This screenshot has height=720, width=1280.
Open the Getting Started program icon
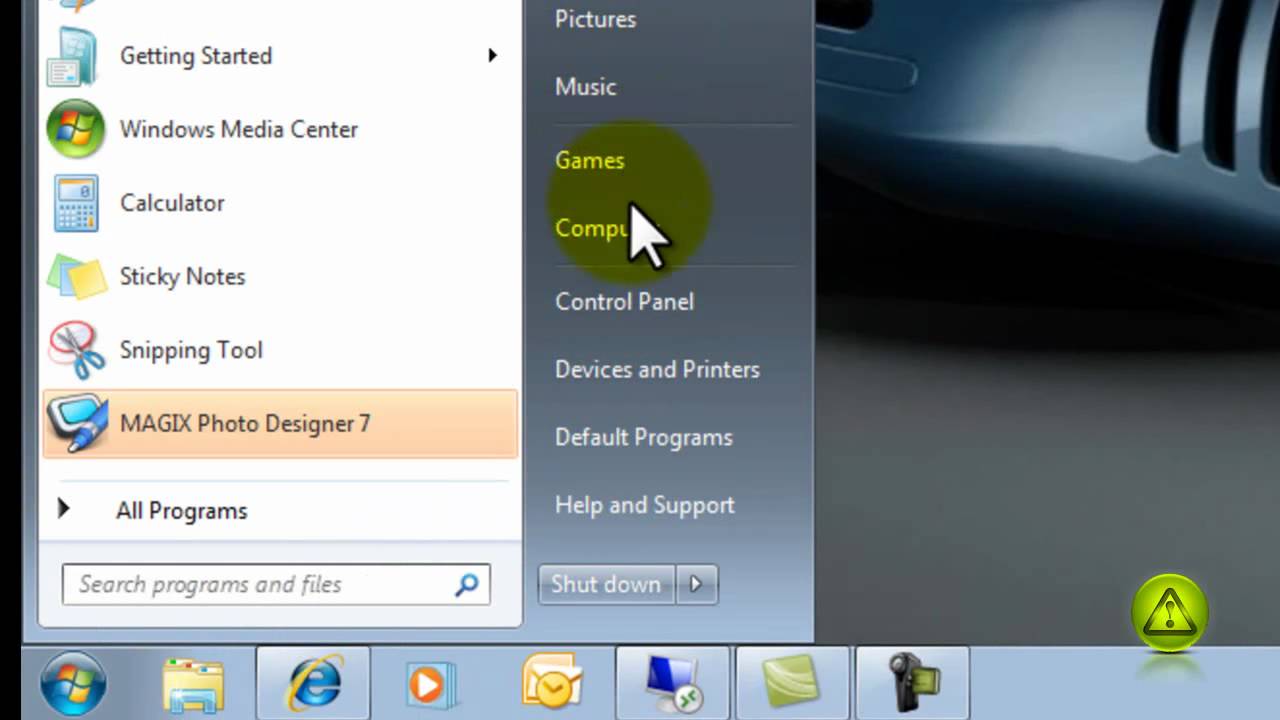[73, 56]
